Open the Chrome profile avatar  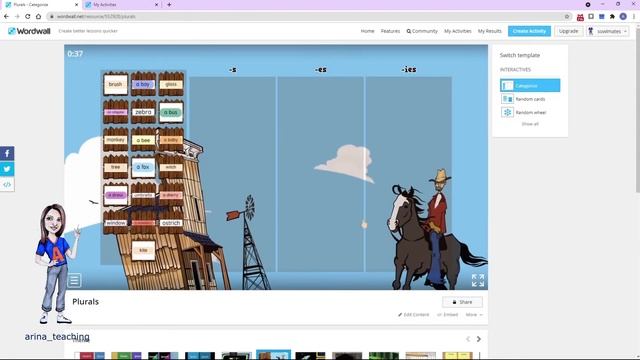coord(623,16)
